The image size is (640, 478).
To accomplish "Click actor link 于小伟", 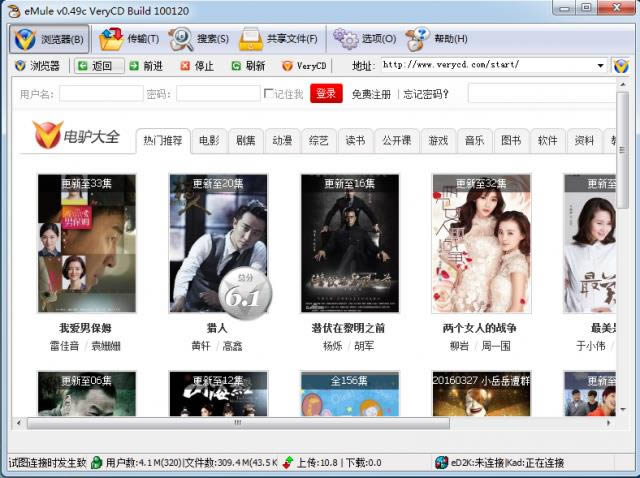I will pyautogui.click(x=591, y=346).
